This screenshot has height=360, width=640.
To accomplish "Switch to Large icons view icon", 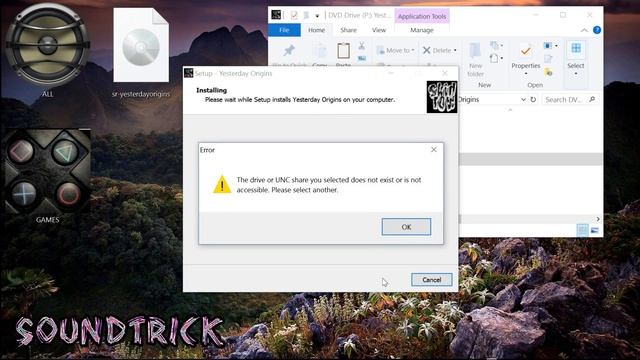I will pos(595,230).
